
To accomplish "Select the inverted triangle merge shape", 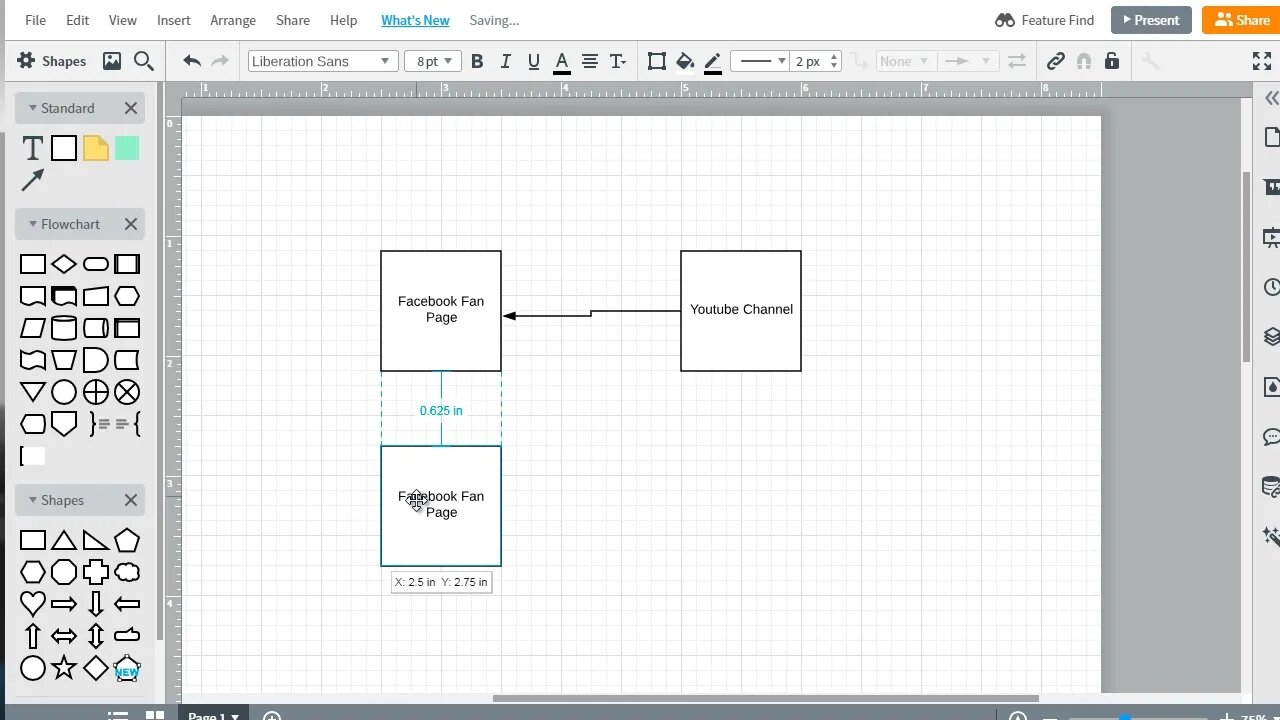I will (x=32, y=392).
